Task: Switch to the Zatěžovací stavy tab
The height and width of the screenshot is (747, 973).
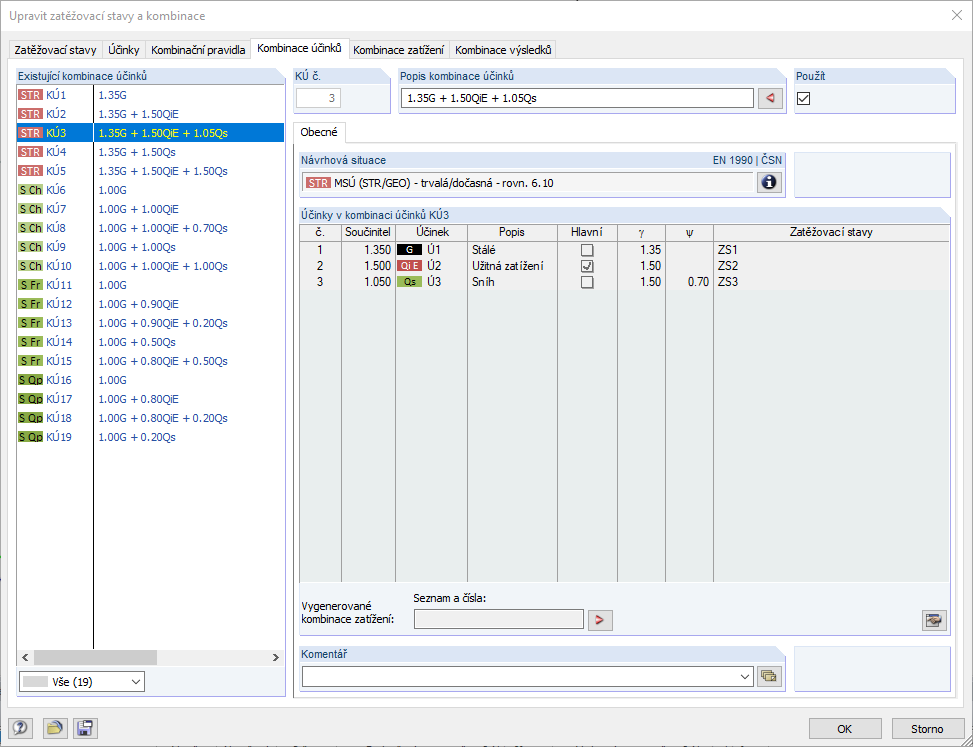Action: 55,50
